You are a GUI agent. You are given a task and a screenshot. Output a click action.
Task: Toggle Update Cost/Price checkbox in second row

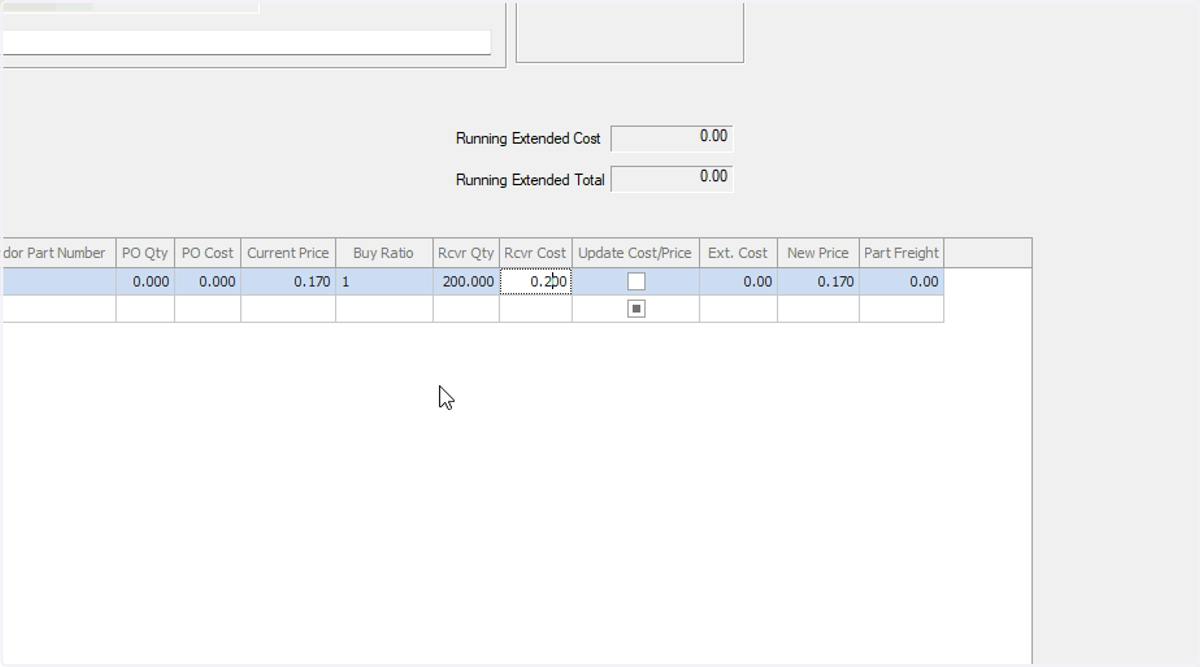pyautogui.click(x=636, y=309)
